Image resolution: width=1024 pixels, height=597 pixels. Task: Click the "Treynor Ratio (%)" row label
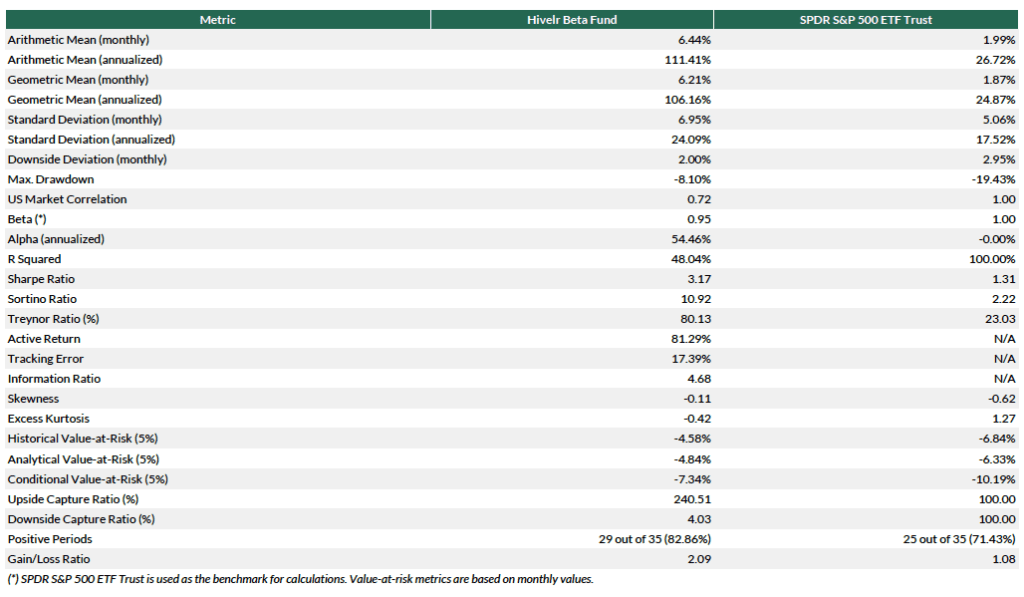[53, 319]
